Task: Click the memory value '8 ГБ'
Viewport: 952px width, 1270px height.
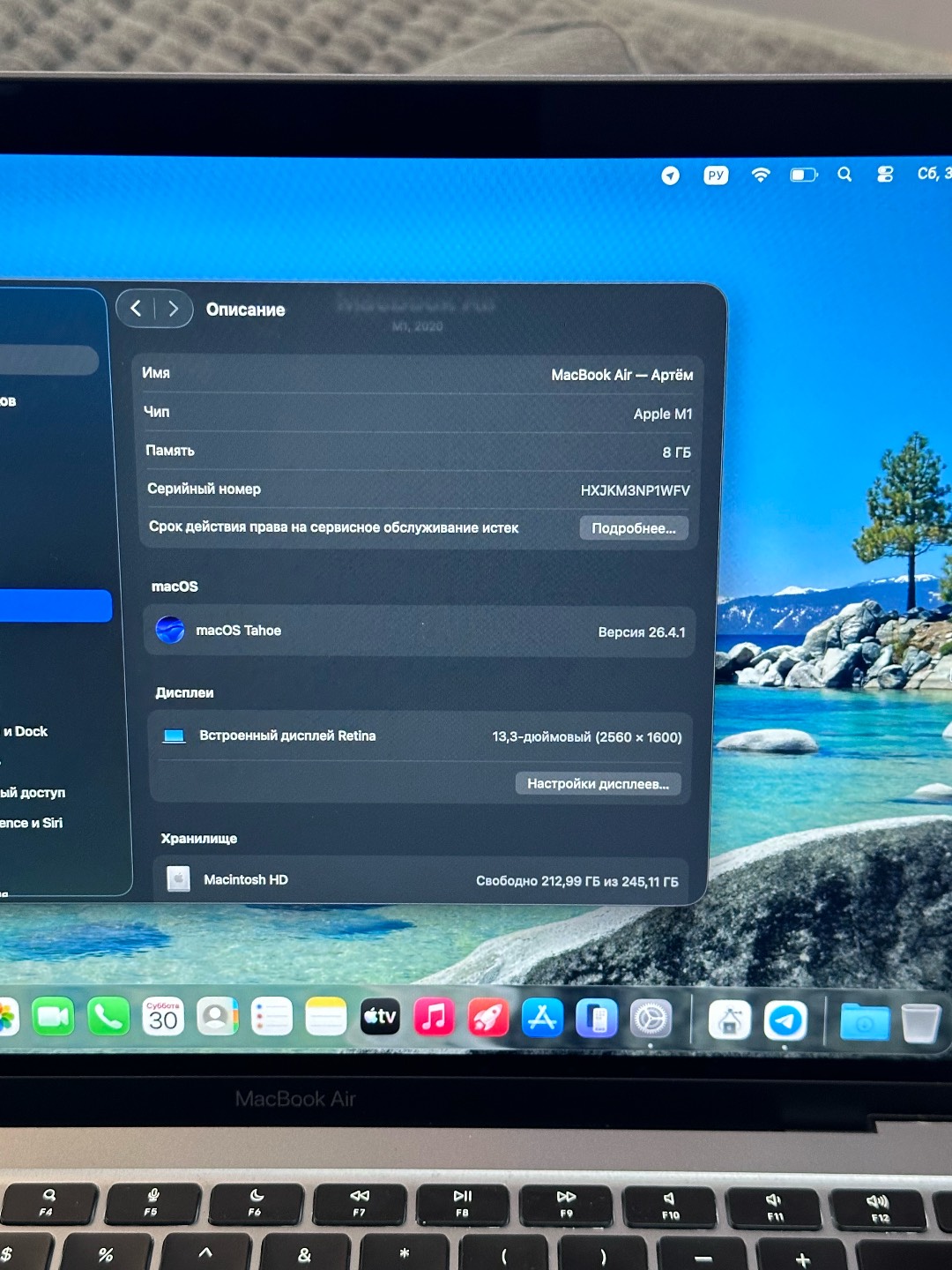Action: (x=677, y=452)
